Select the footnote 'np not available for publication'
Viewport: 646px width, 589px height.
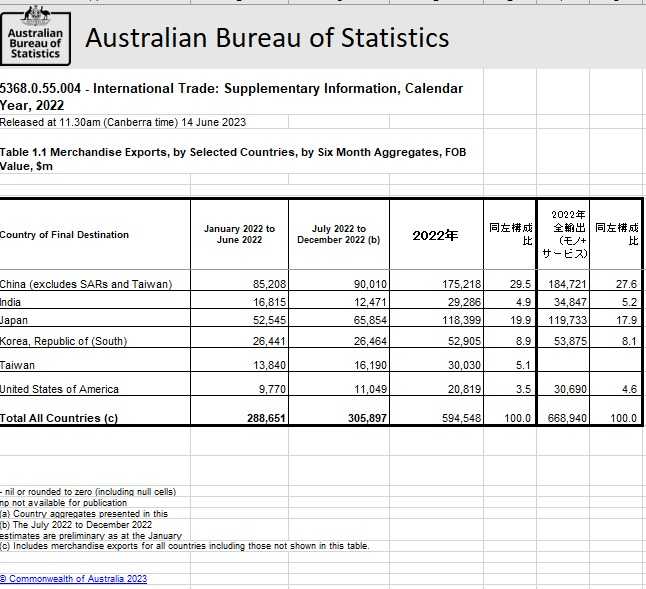tap(70, 502)
